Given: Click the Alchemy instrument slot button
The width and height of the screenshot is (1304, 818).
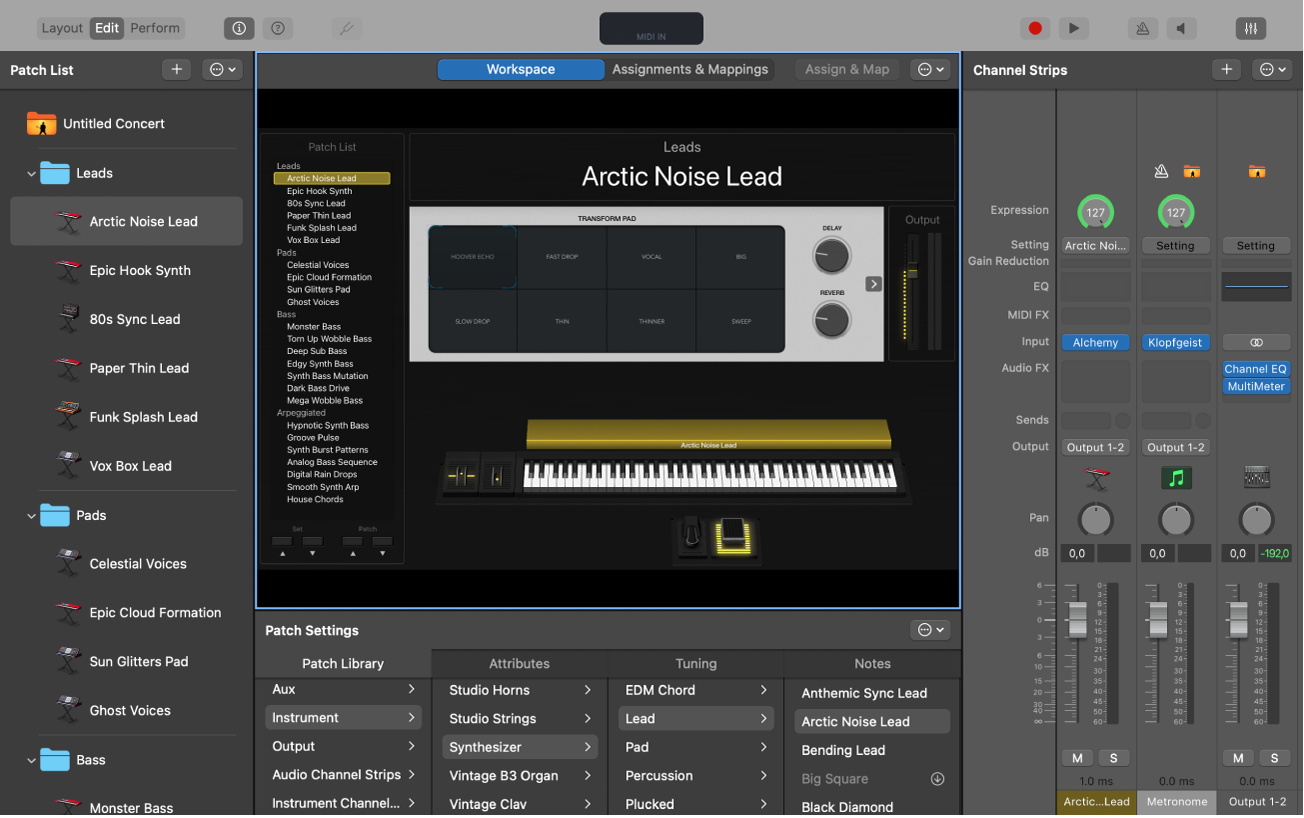Looking at the screenshot, I should click(1095, 342).
